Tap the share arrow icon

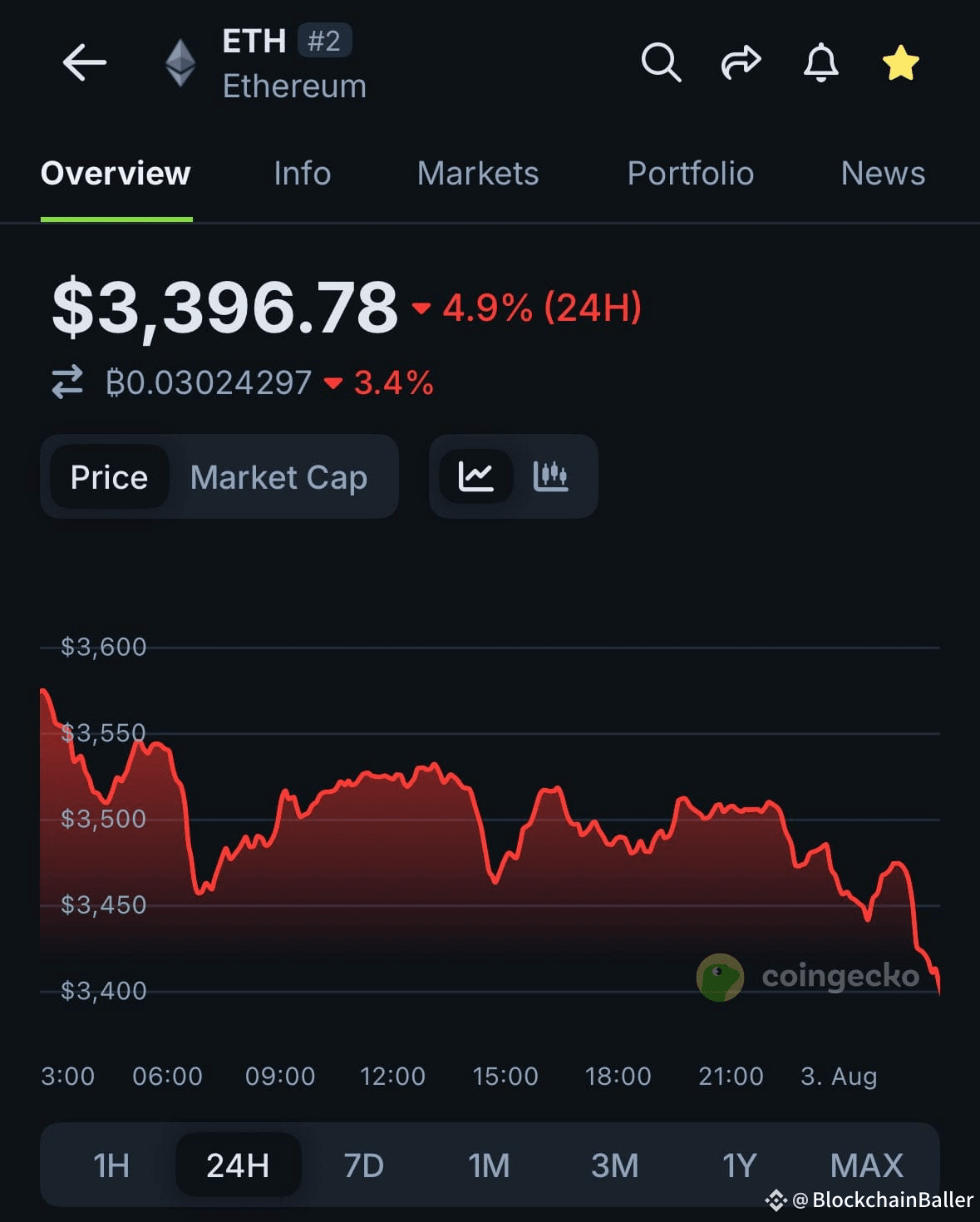pyautogui.click(x=741, y=62)
